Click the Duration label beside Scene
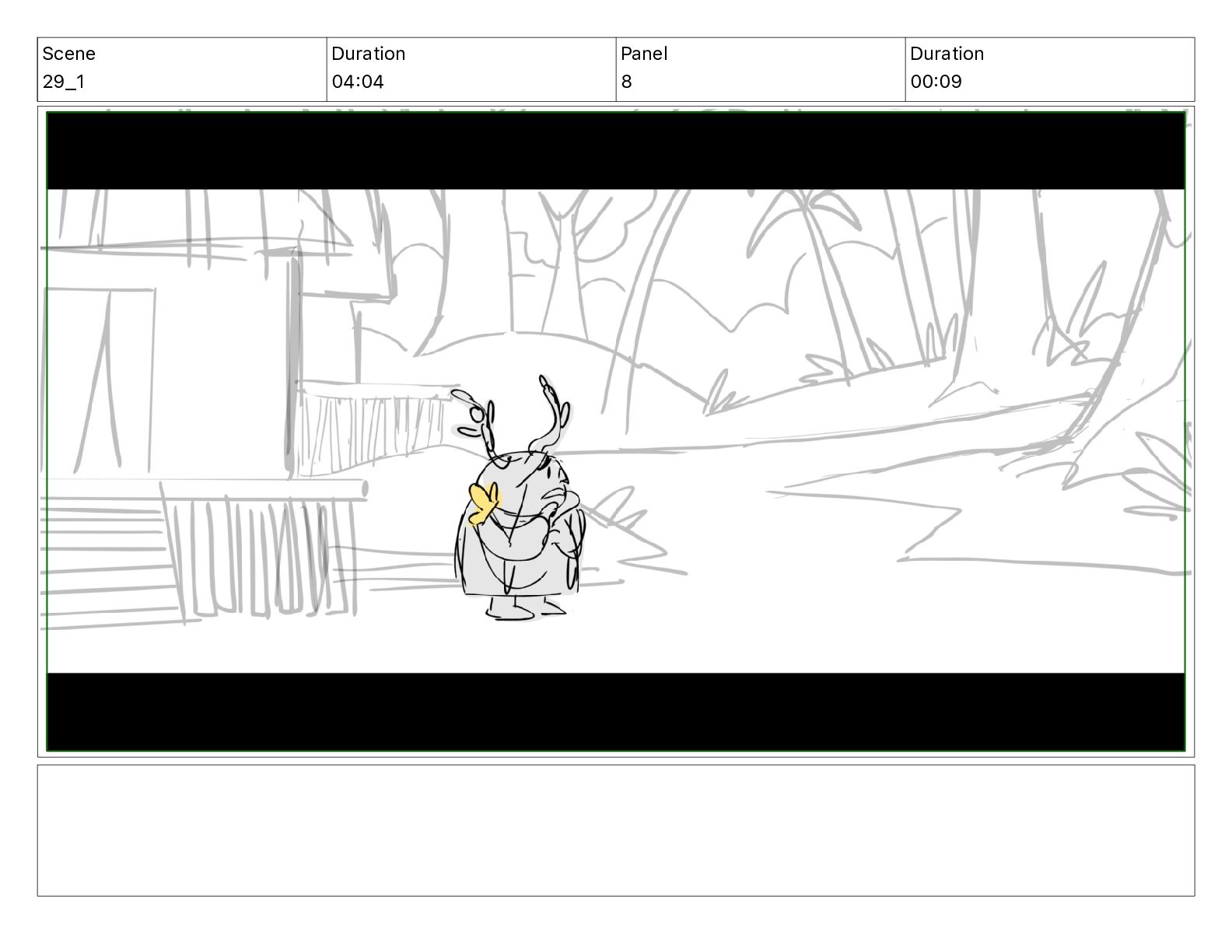The width and height of the screenshot is (1232, 952). (x=369, y=54)
